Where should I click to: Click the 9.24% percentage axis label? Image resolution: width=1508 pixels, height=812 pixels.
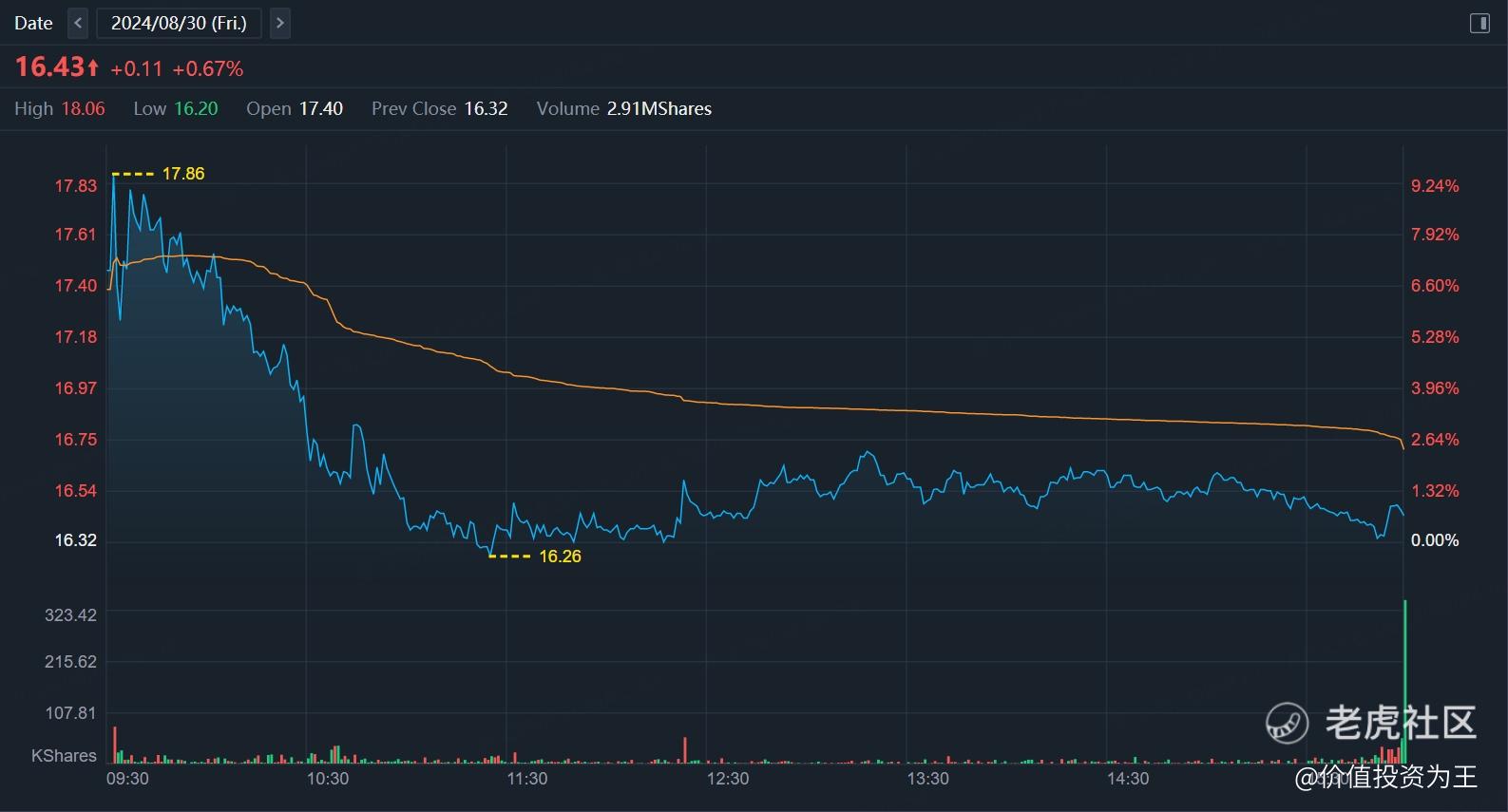click(1434, 186)
